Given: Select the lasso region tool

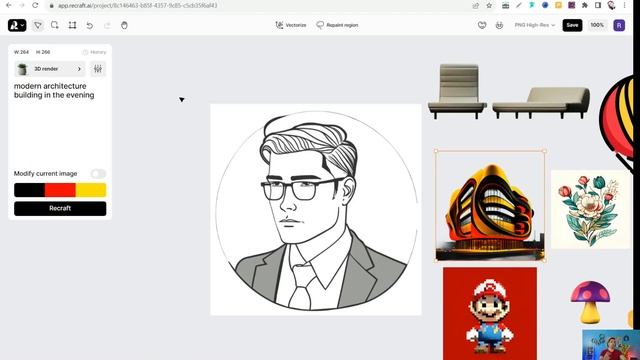Looking at the screenshot, I should [x=55, y=25].
